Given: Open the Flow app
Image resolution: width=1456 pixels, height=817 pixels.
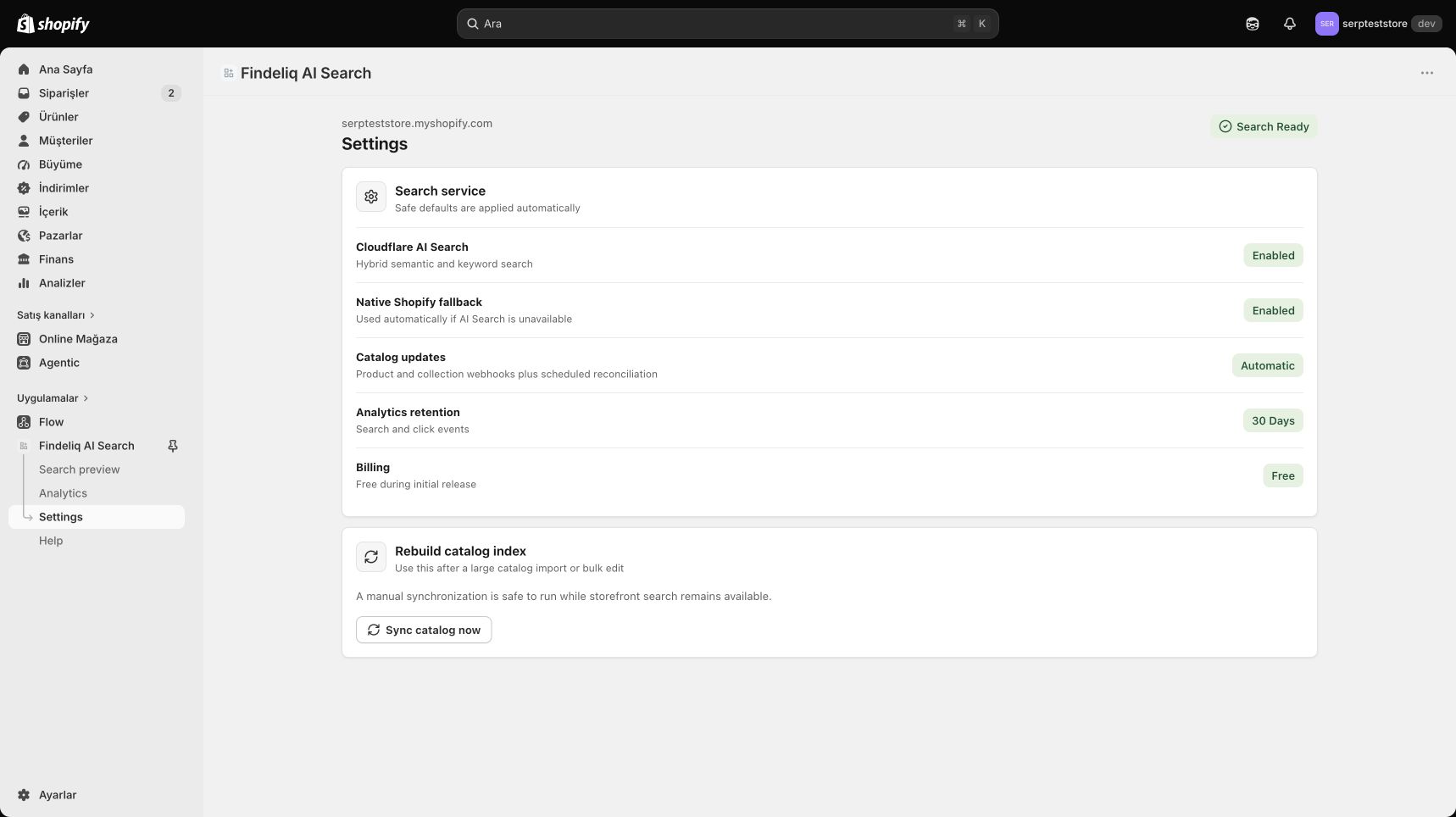Looking at the screenshot, I should click(97, 422).
